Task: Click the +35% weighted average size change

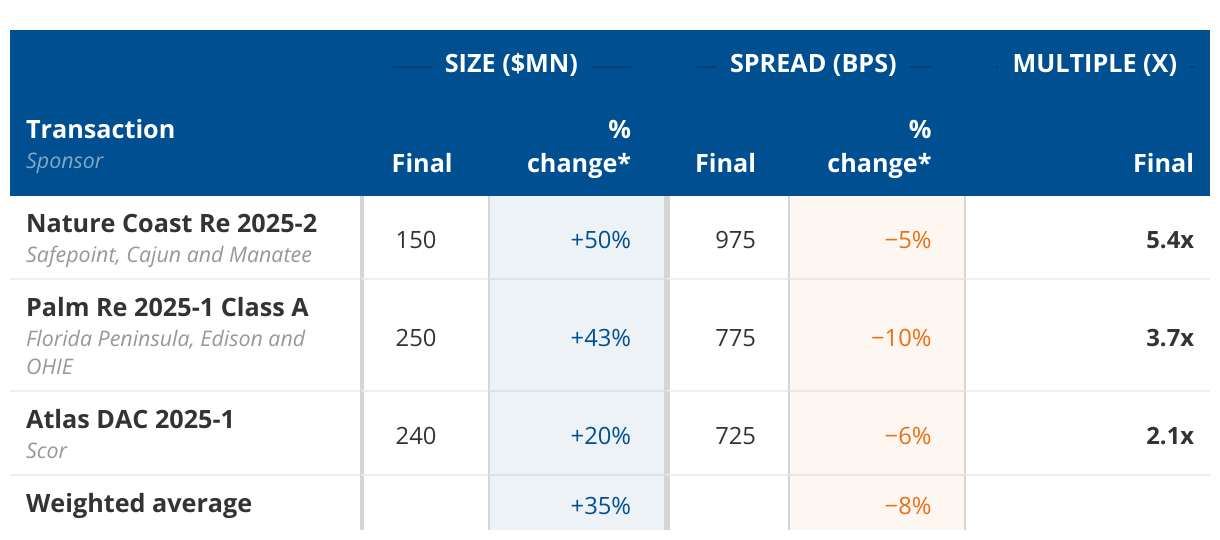Action: pos(600,506)
